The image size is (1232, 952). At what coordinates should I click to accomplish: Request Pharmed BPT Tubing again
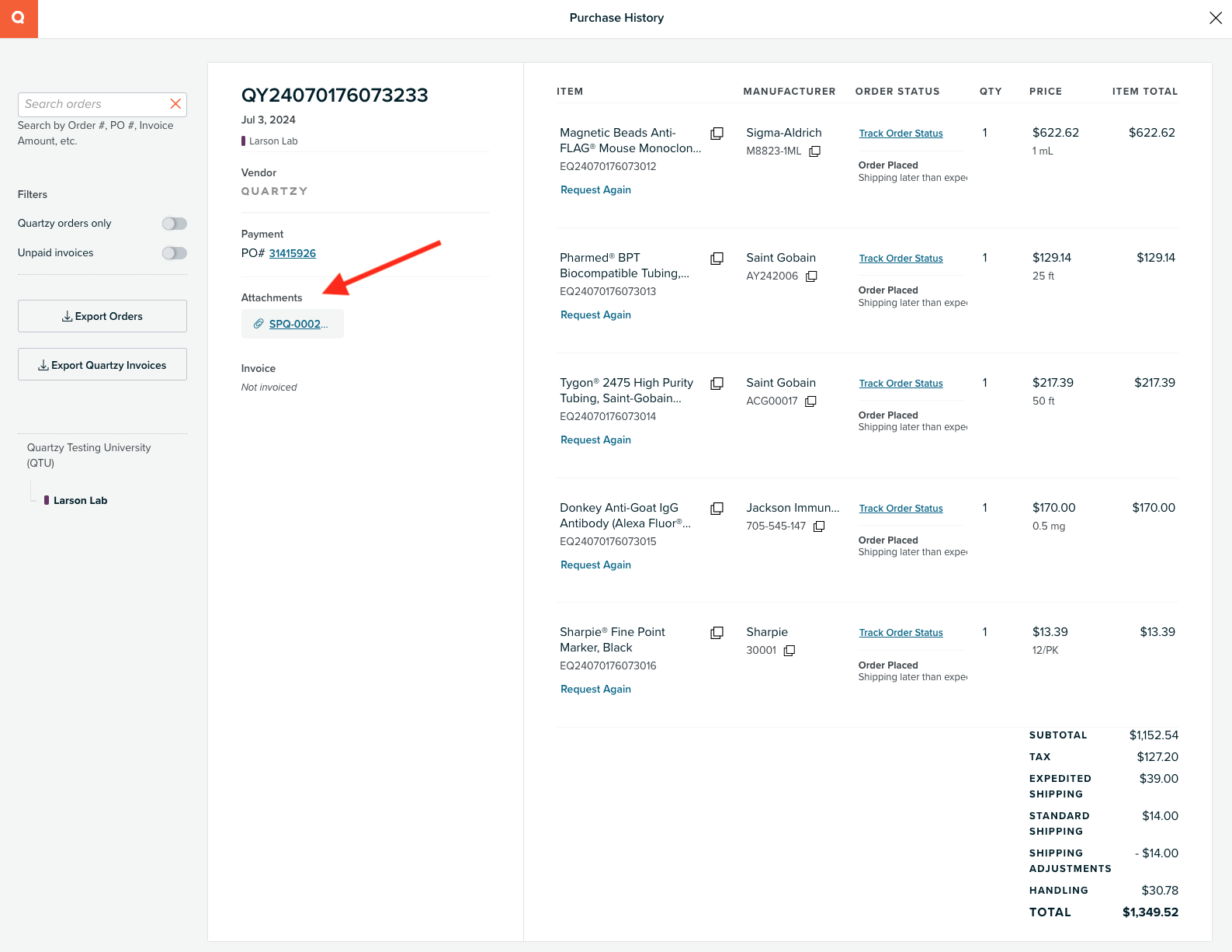595,314
